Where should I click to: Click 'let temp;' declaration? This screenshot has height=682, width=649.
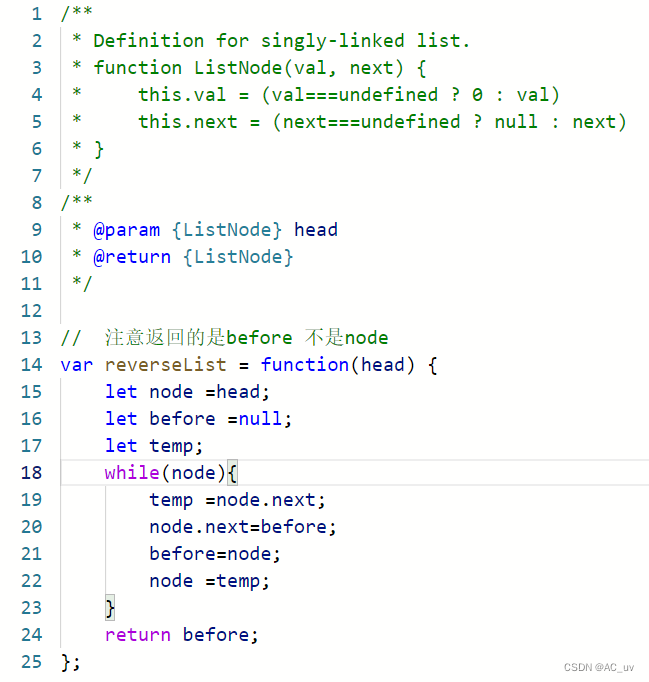pyautogui.click(x=154, y=446)
